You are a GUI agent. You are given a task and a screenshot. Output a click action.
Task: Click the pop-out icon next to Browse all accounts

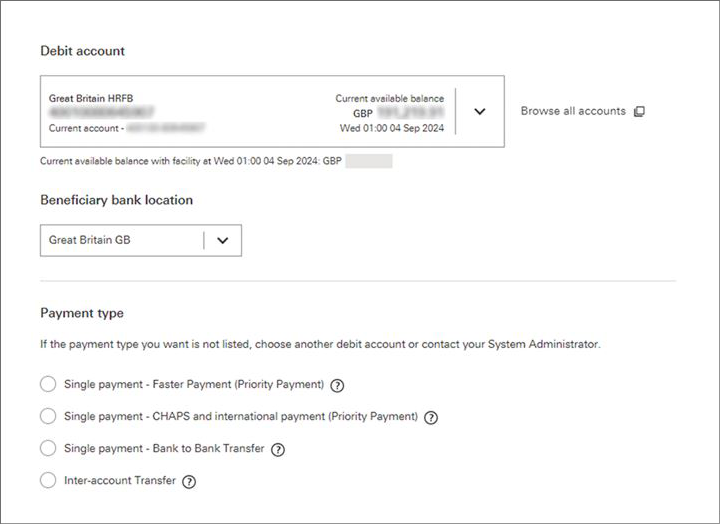(639, 112)
